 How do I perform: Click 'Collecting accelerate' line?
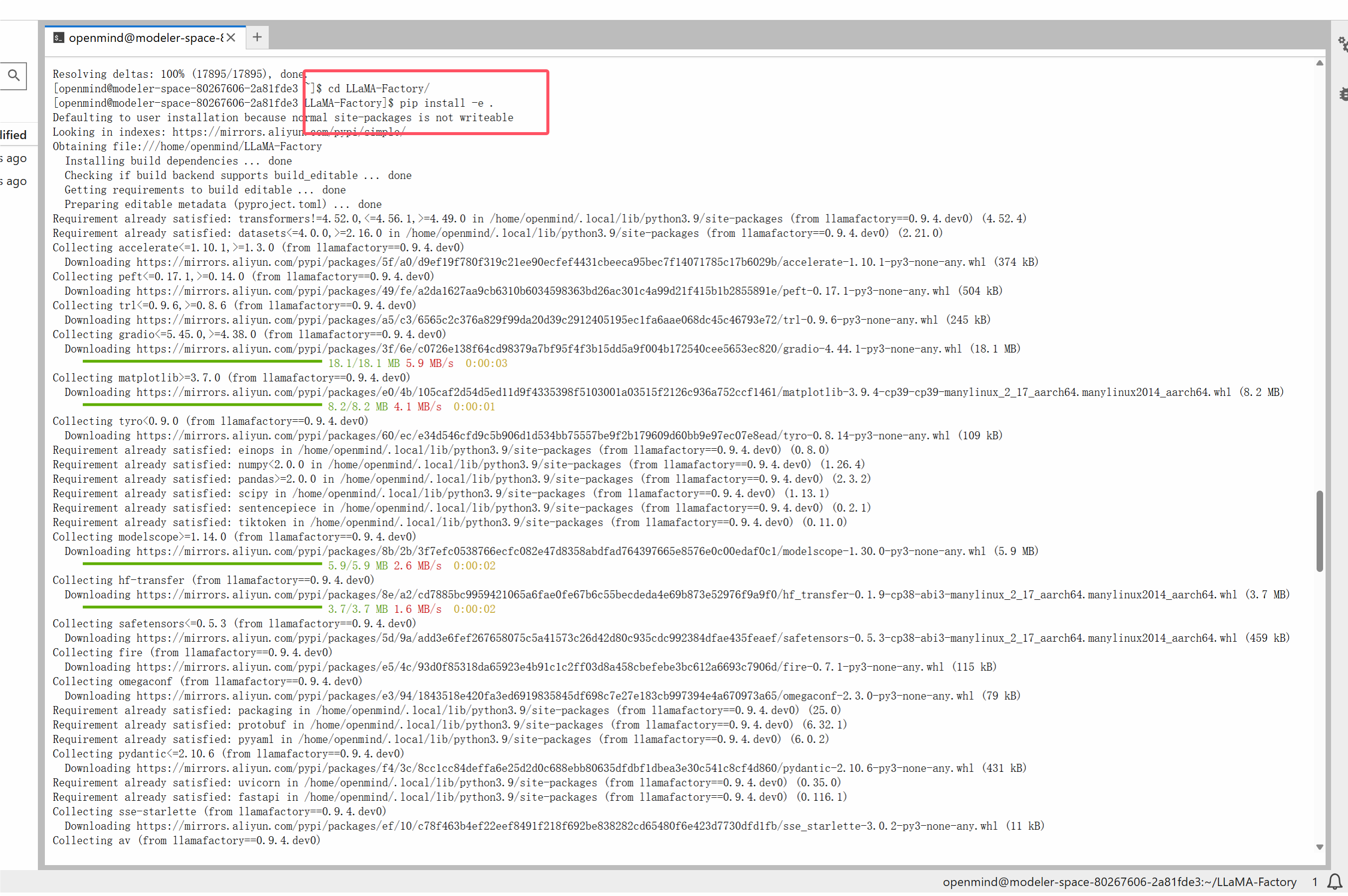(258, 248)
